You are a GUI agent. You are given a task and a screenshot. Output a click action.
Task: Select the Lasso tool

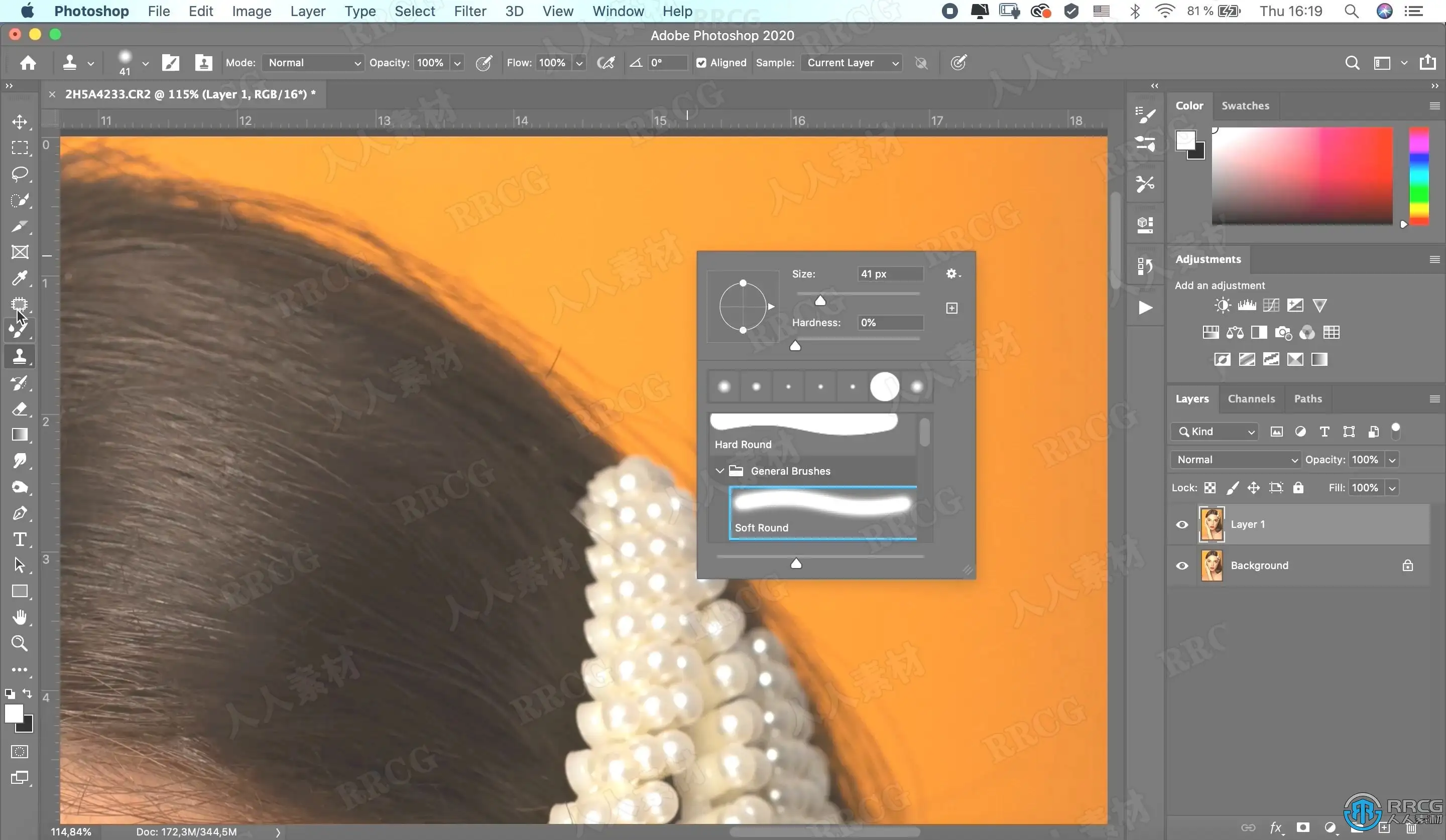coord(20,174)
